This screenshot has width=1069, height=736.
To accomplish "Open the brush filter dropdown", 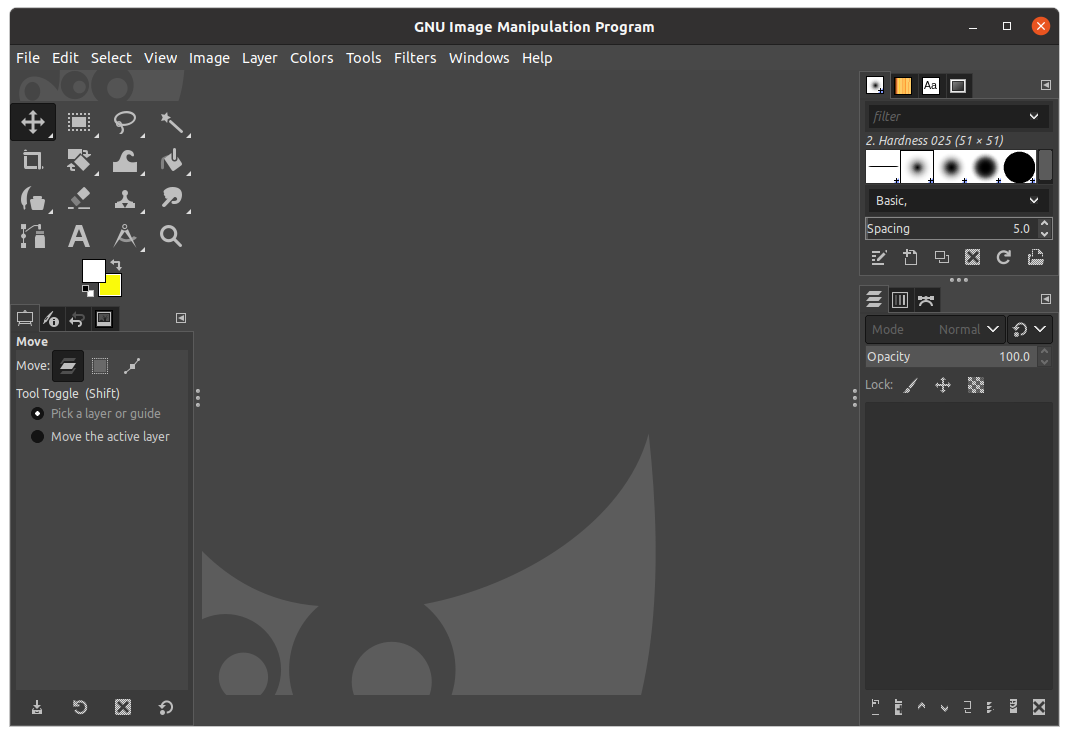I will (x=1034, y=117).
